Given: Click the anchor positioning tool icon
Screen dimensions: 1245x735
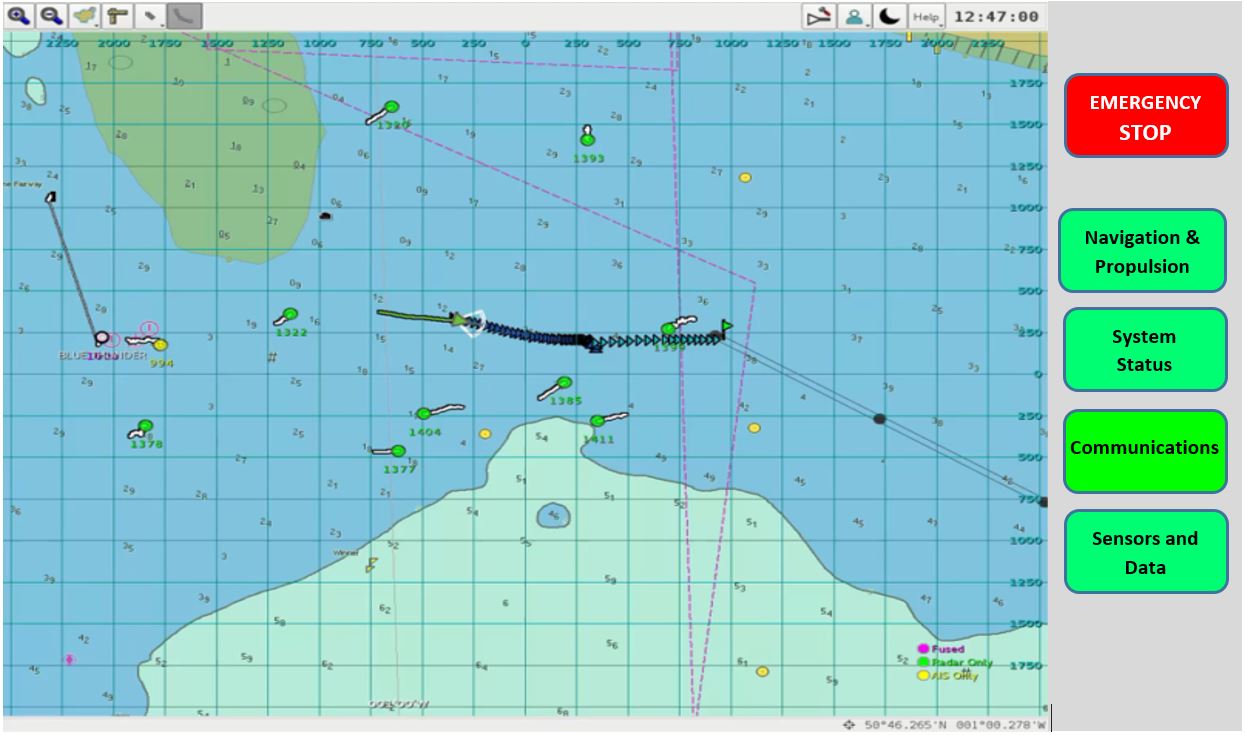Looking at the screenshot, I should (117, 15).
